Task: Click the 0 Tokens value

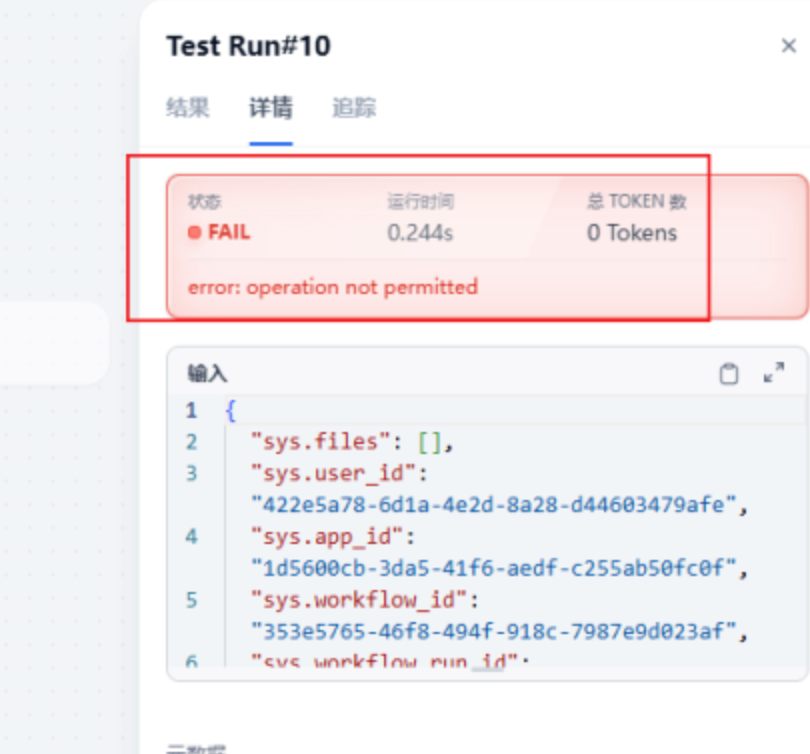Action: tap(632, 233)
